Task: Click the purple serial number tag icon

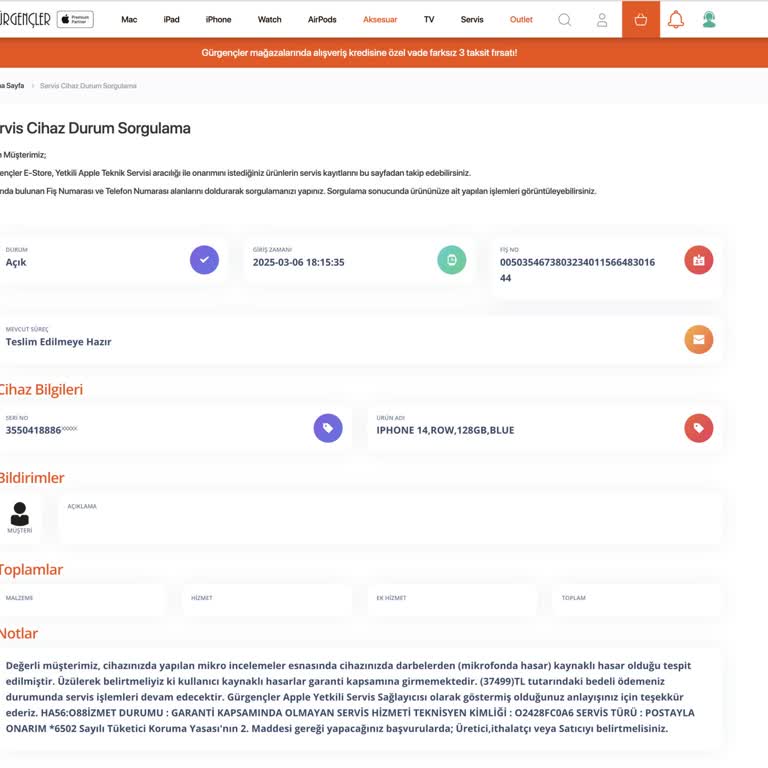Action: tap(328, 428)
